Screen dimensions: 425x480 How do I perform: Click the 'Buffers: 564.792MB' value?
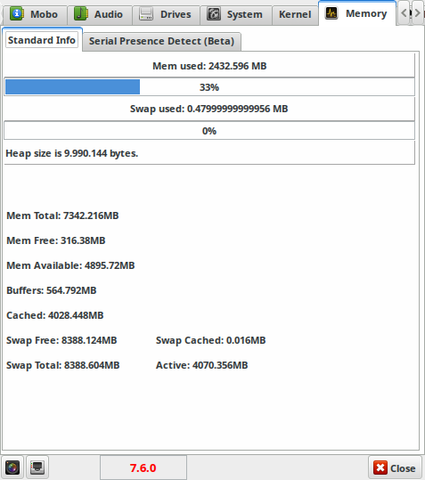coord(51,290)
